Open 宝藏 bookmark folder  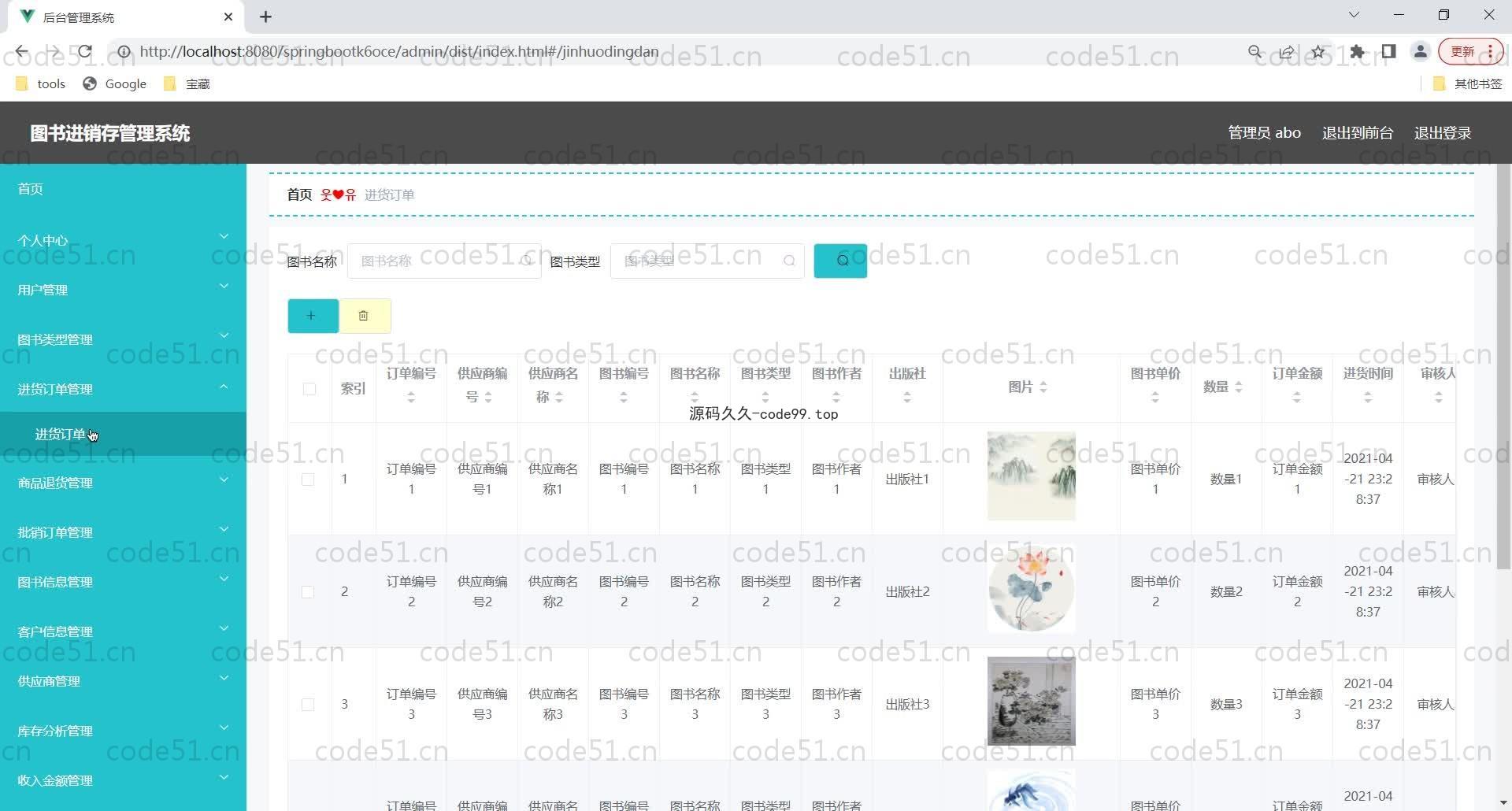[x=187, y=83]
